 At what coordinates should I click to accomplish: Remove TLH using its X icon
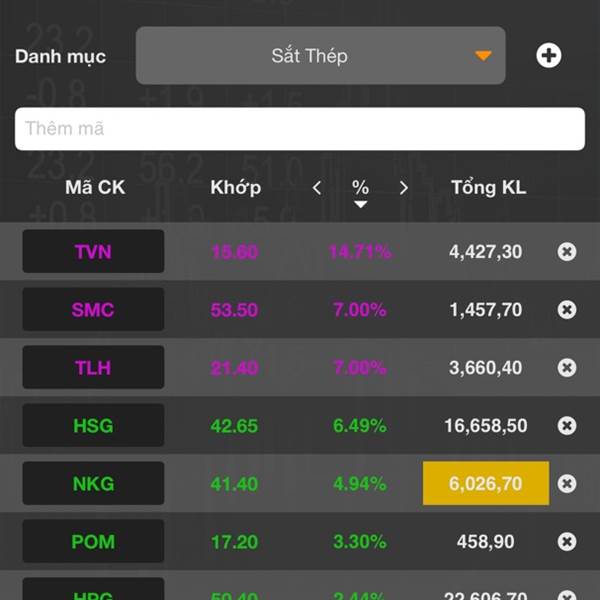pyautogui.click(x=567, y=368)
